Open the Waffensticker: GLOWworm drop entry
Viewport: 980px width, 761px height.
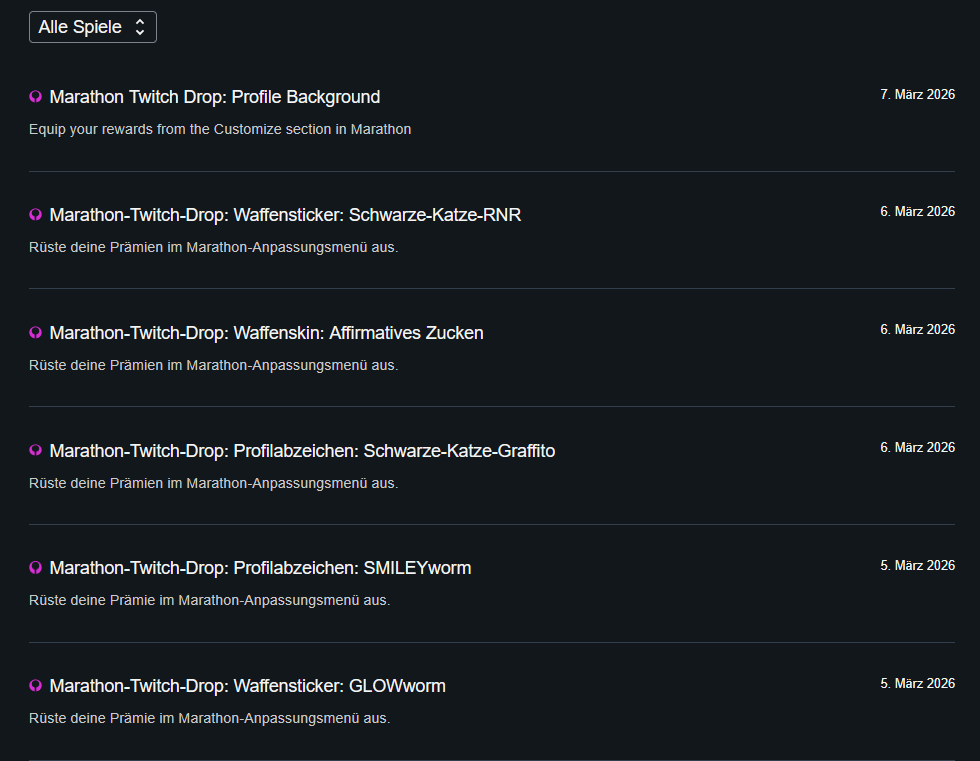(247, 686)
